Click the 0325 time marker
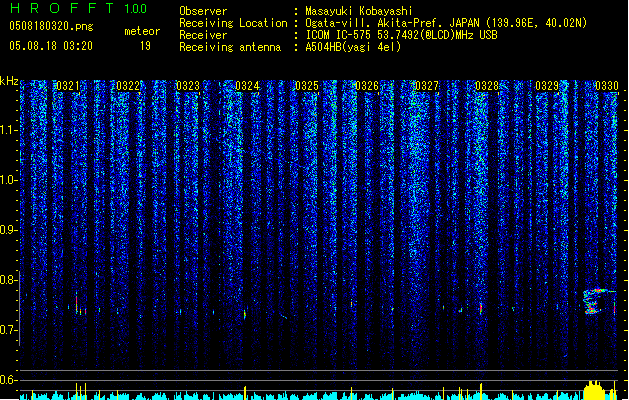The width and height of the screenshot is (629, 400). [307, 86]
